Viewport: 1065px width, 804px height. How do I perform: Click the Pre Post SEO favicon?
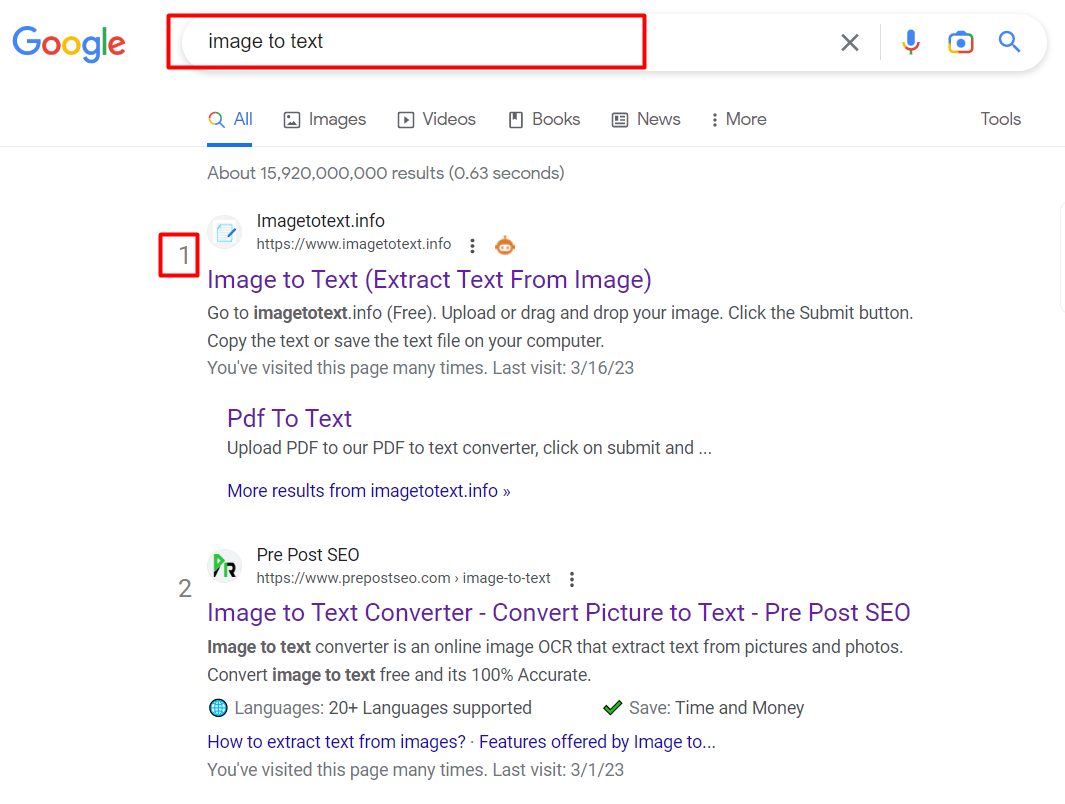(225, 566)
